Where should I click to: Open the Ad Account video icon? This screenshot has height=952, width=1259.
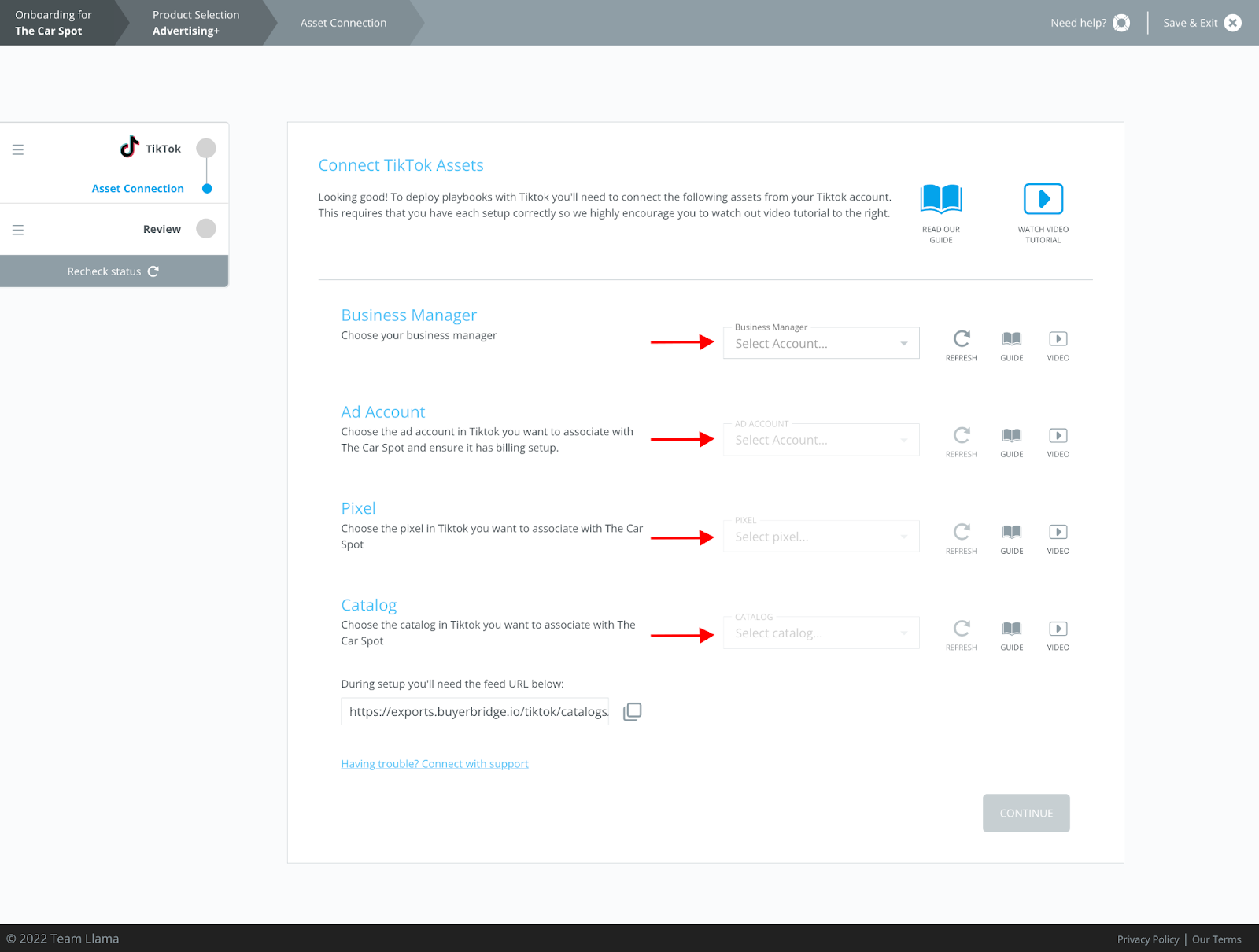click(1058, 435)
